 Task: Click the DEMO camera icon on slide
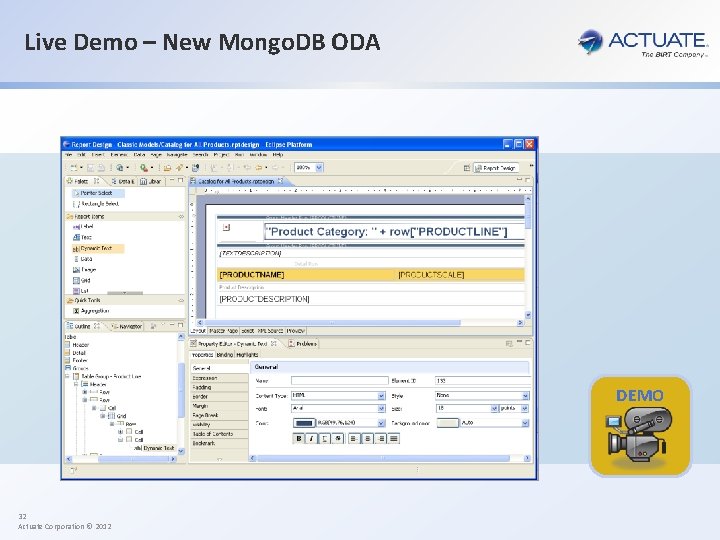[x=640, y=426]
